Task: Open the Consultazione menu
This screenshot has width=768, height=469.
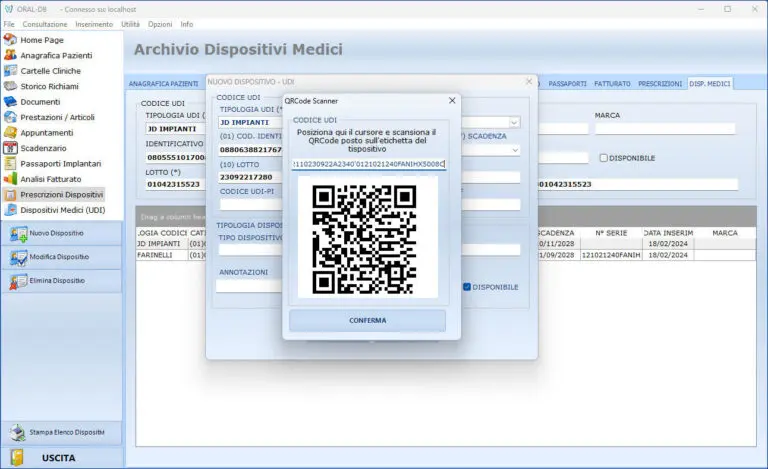Action: (45, 24)
